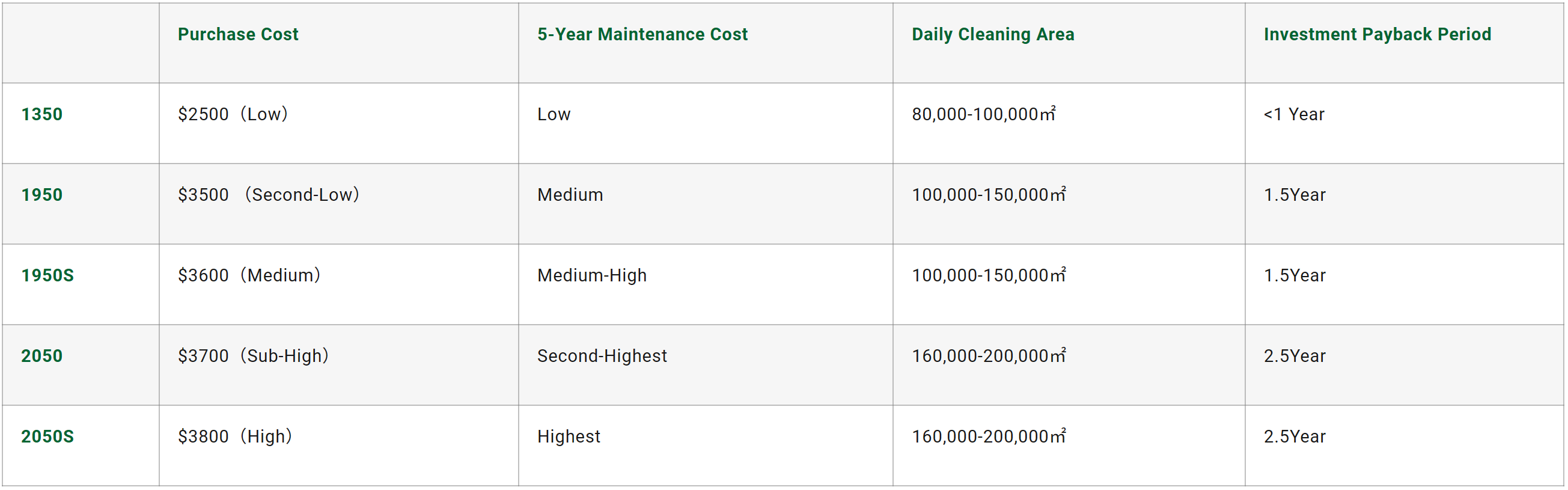
Task: Click the 2050S model row label
Action: 47,436
